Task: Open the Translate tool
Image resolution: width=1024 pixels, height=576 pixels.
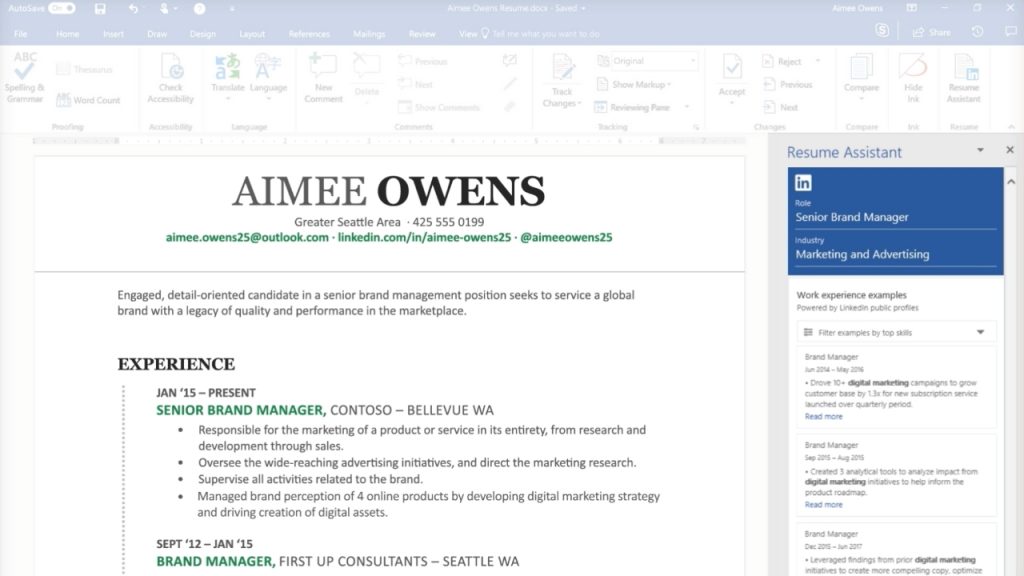Action: [x=227, y=77]
